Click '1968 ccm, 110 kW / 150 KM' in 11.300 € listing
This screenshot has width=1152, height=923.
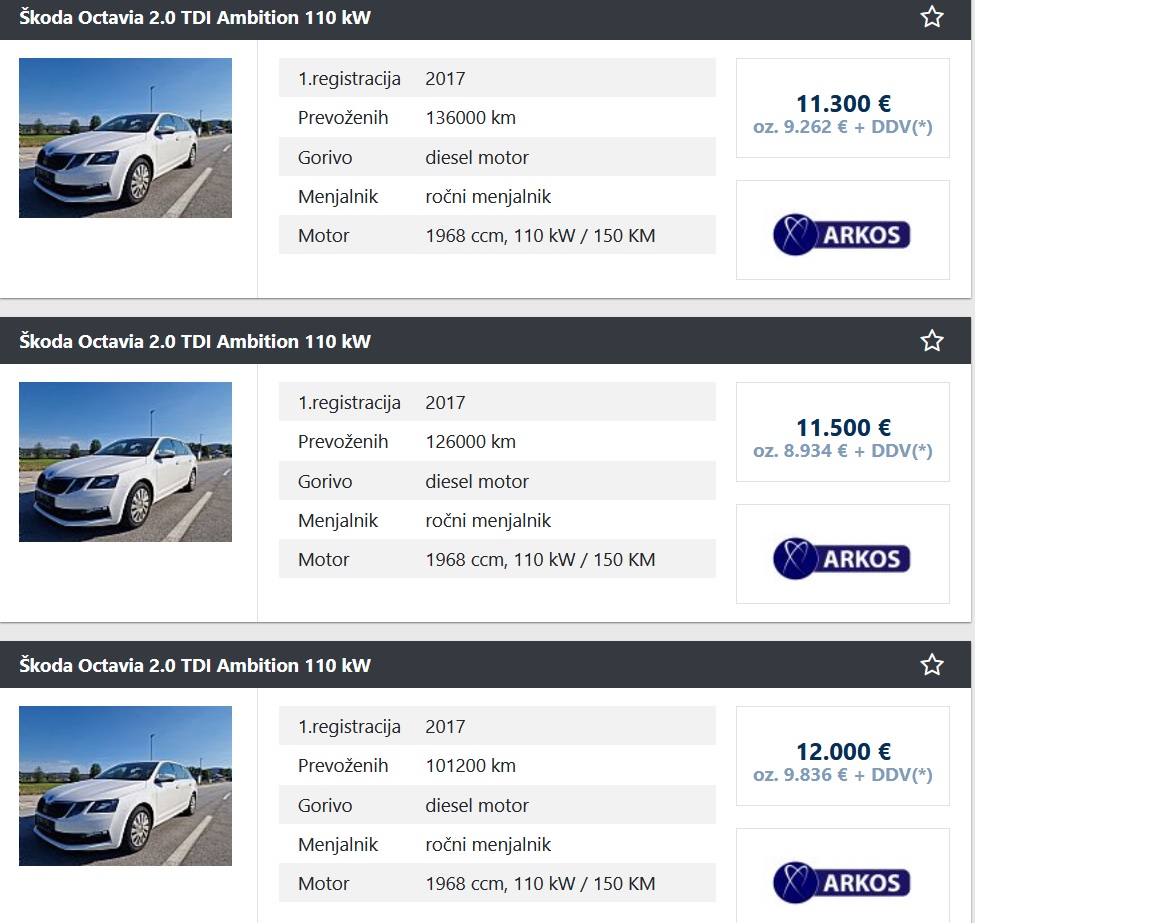point(540,236)
